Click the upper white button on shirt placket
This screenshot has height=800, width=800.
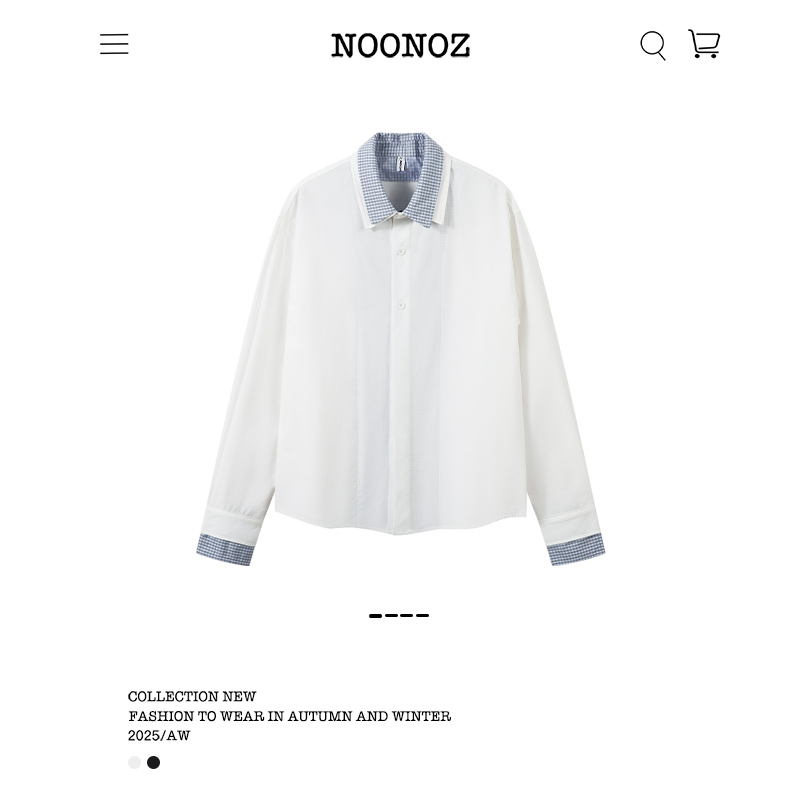click(401, 252)
